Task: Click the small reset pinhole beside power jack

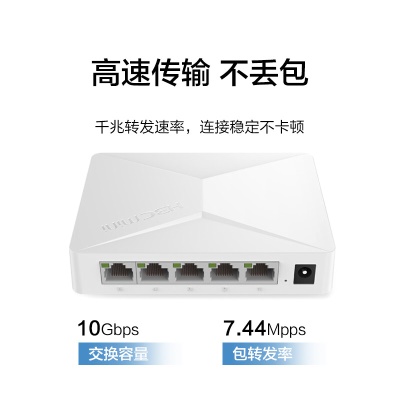Action: click(286, 280)
